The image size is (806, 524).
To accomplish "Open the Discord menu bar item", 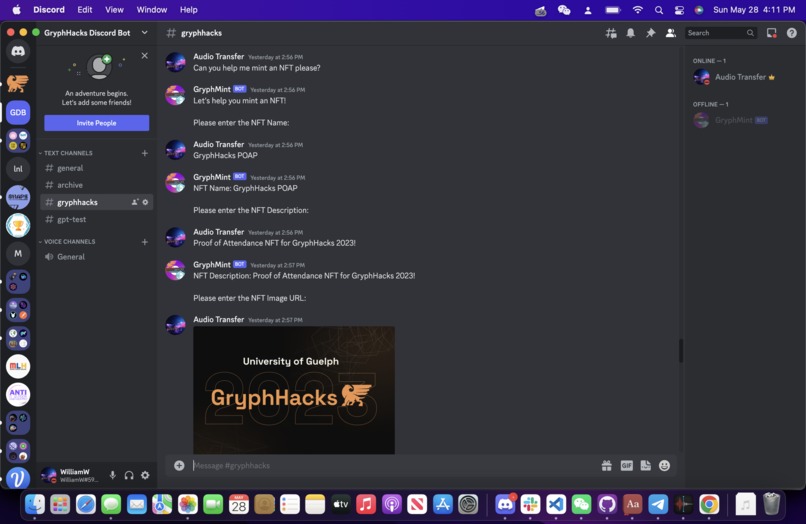I will tap(49, 10).
